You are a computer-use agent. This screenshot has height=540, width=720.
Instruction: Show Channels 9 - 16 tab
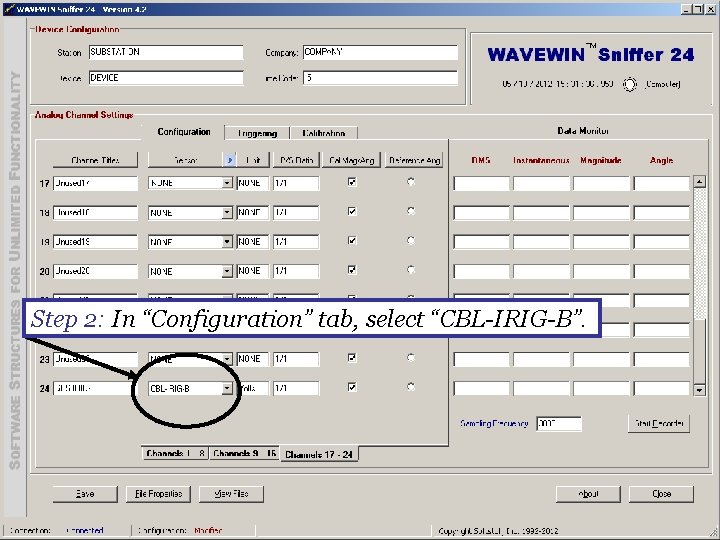point(244,453)
